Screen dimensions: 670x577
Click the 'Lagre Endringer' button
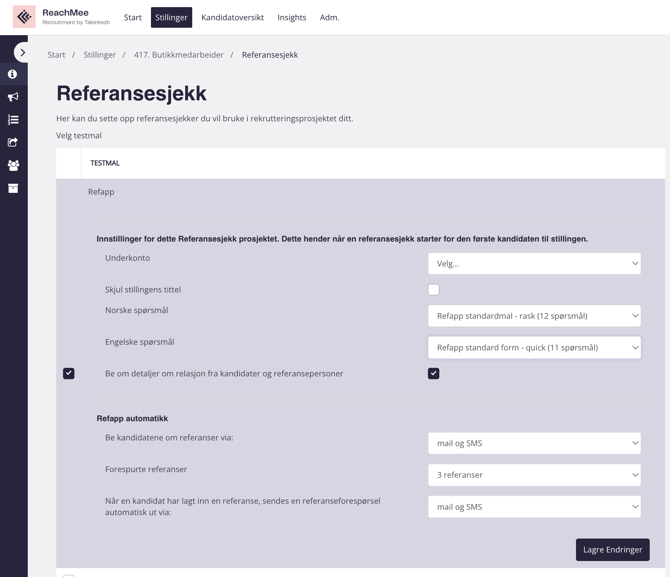point(612,550)
